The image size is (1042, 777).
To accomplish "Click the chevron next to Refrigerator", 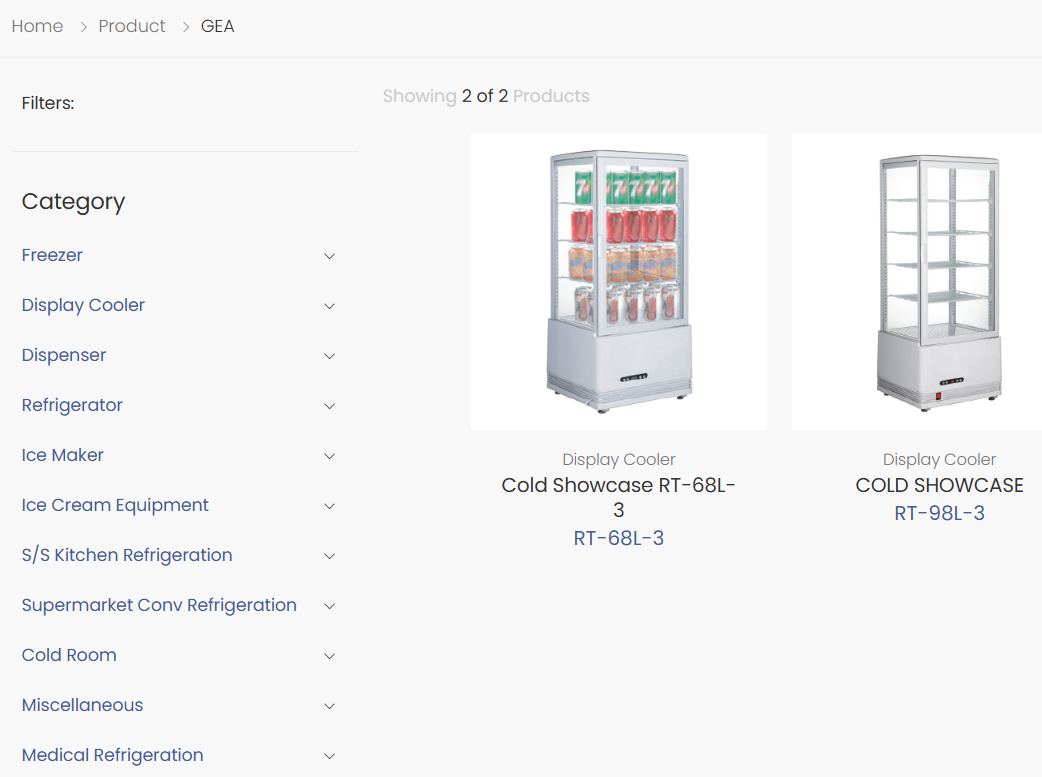I will 329,406.
